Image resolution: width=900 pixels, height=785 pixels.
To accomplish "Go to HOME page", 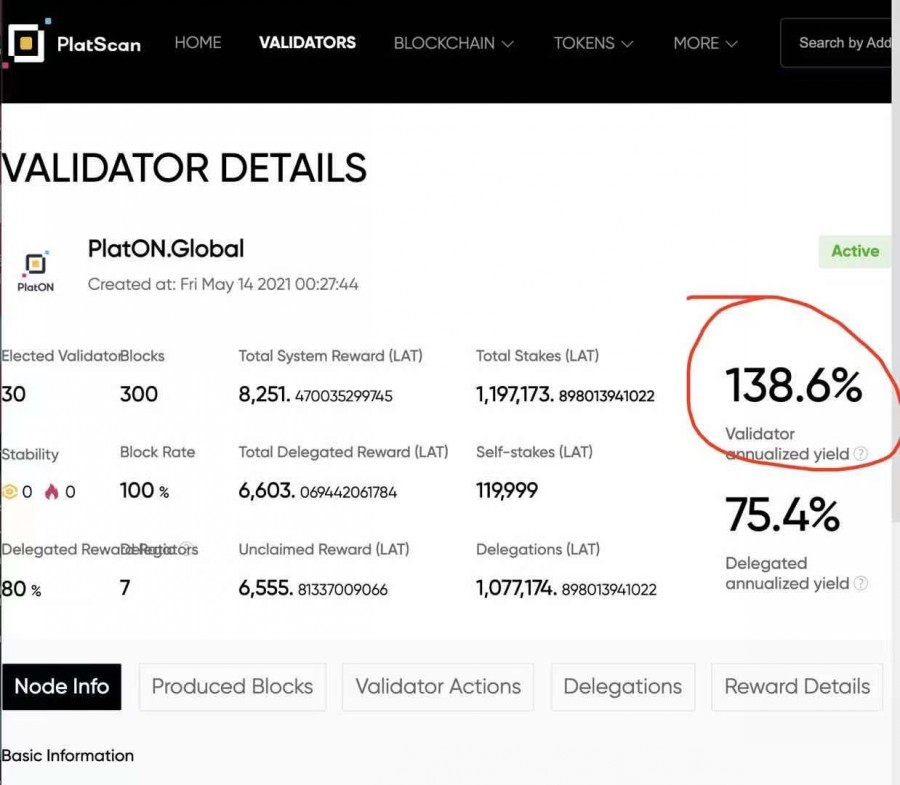I will 198,42.
